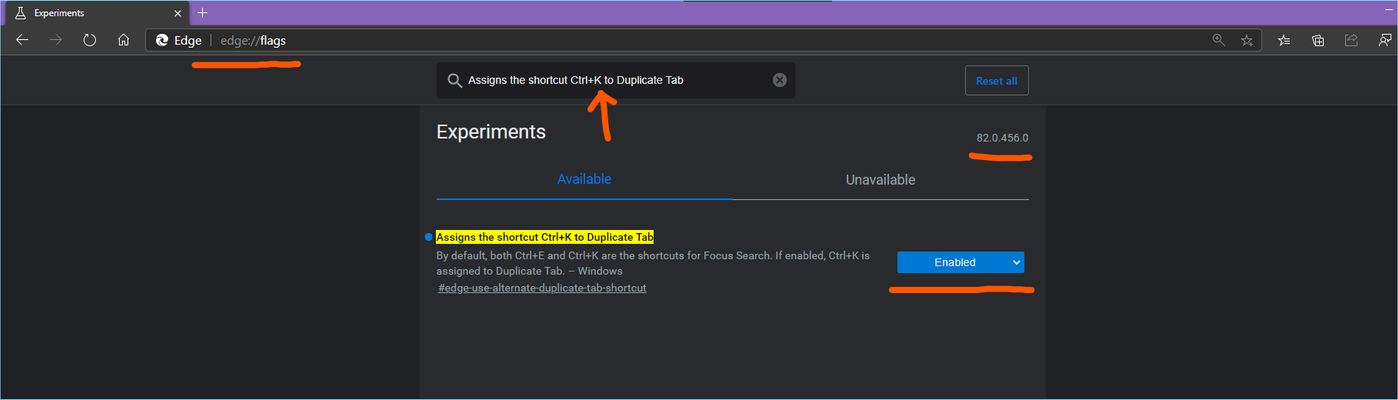Screen dimensions: 1398x400
Task: Open the Favorites list icon
Action: (x=1284, y=41)
